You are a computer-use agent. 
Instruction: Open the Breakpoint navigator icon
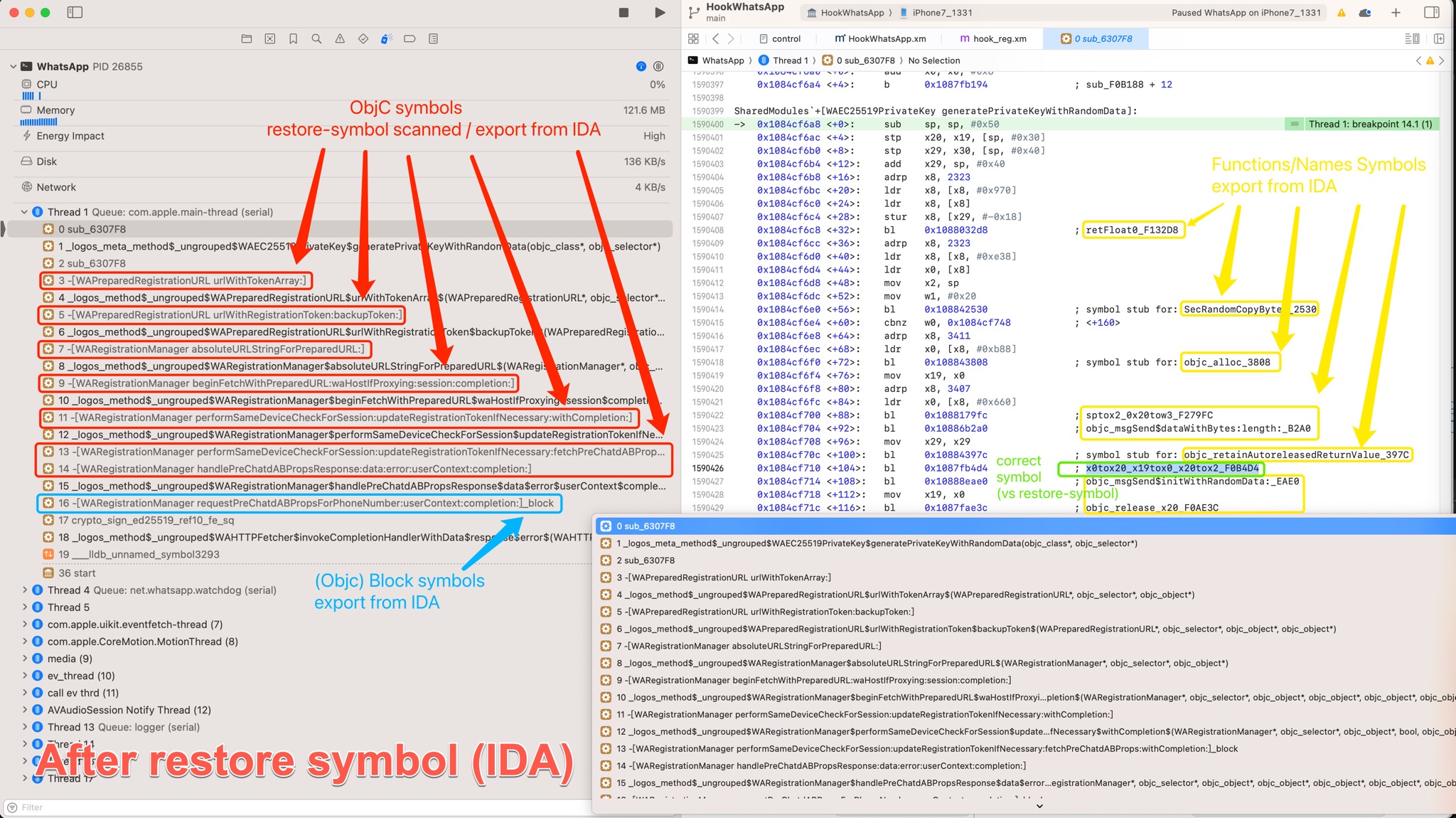tap(409, 39)
